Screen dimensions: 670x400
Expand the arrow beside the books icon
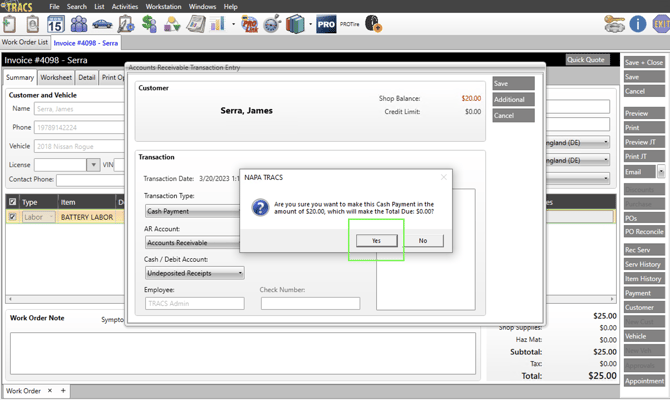point(311,24)
